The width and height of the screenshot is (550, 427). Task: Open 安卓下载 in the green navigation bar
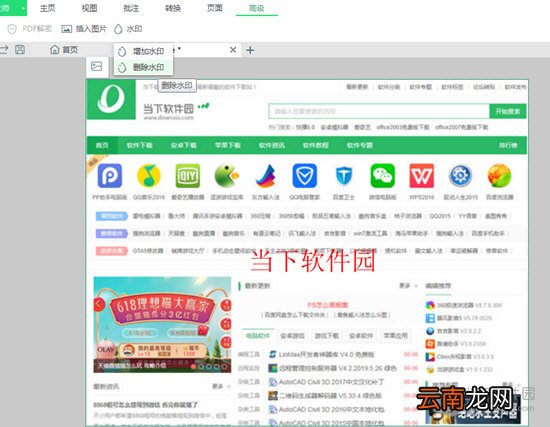[x=183, y=145]
